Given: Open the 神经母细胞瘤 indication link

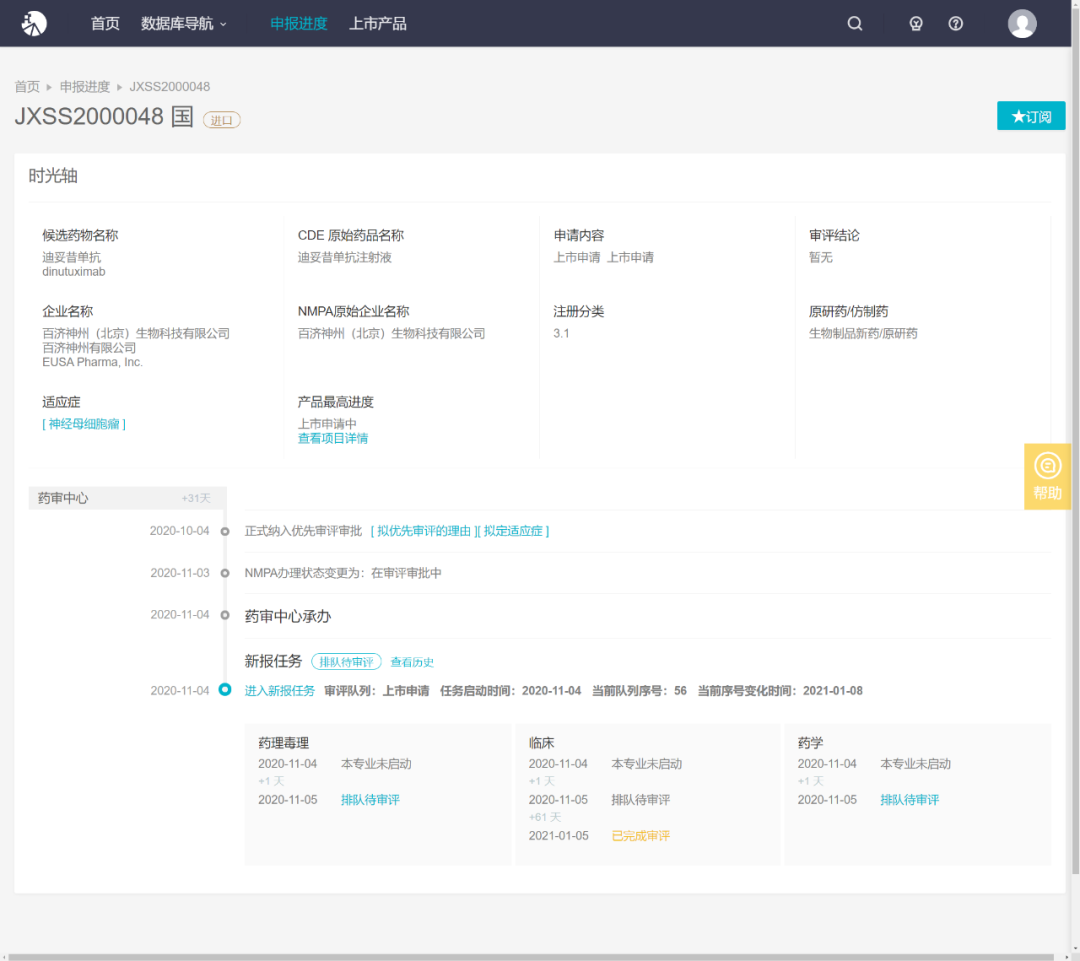Looking at the screenshot, I should (84, 424).
